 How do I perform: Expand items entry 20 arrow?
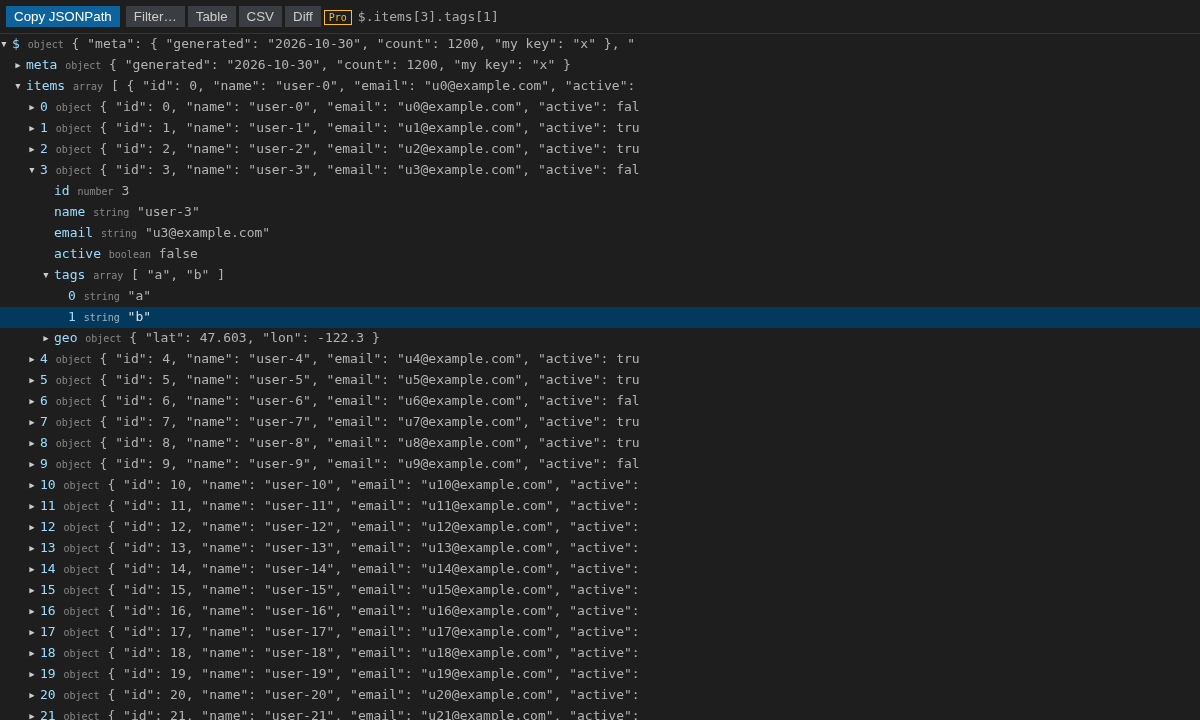[32, 695]
